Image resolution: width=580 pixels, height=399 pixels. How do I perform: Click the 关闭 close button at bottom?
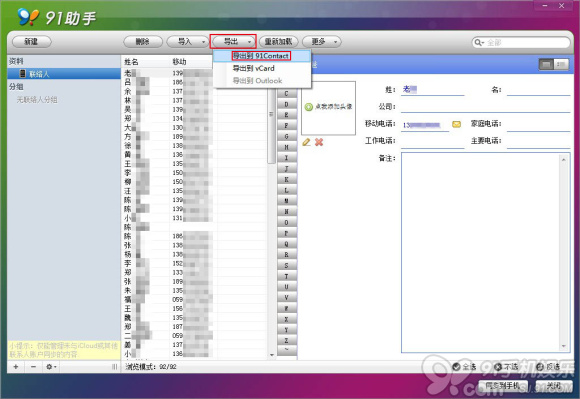click(x=554, y=386)
